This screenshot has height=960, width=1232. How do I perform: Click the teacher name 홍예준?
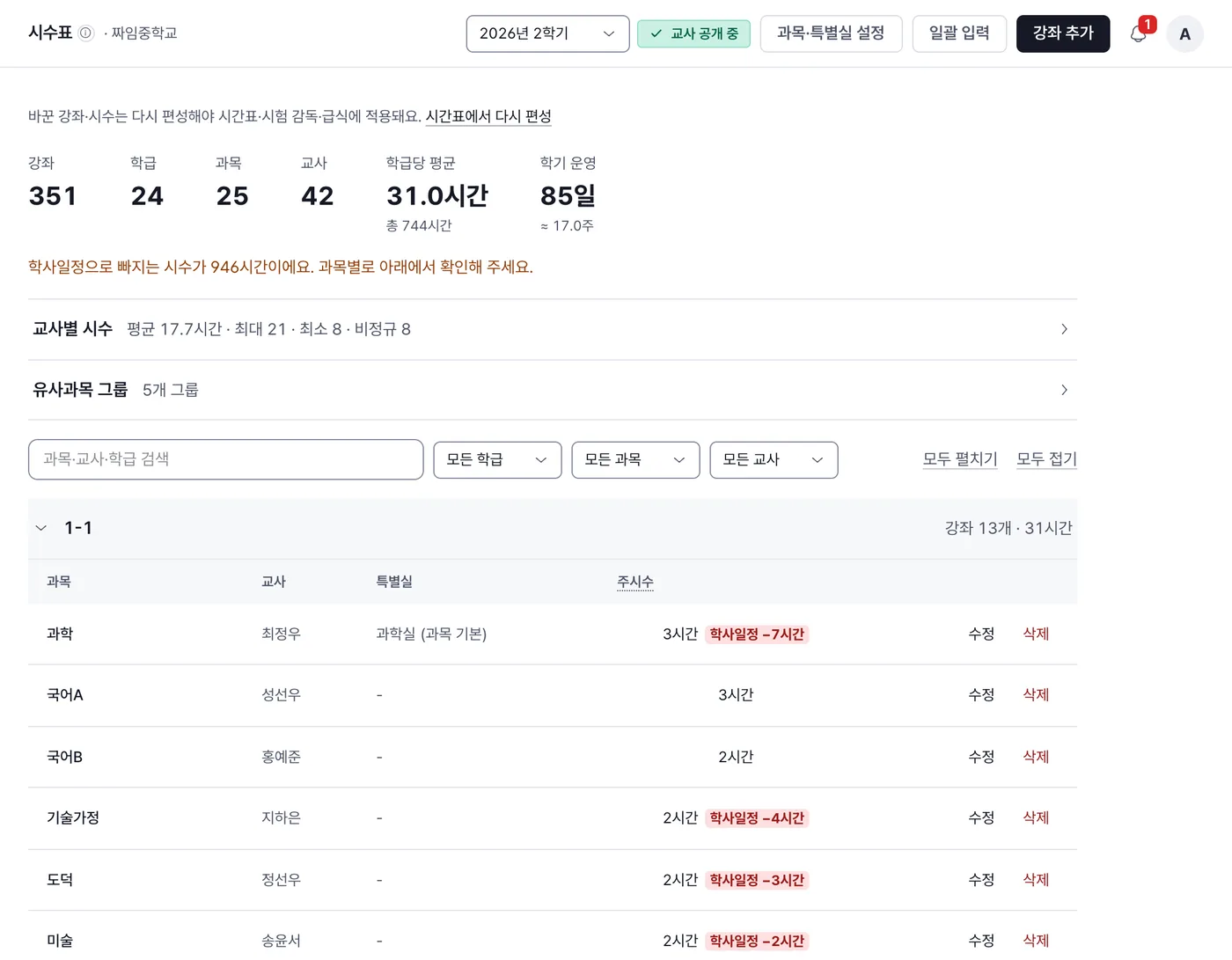coord(281,757)
